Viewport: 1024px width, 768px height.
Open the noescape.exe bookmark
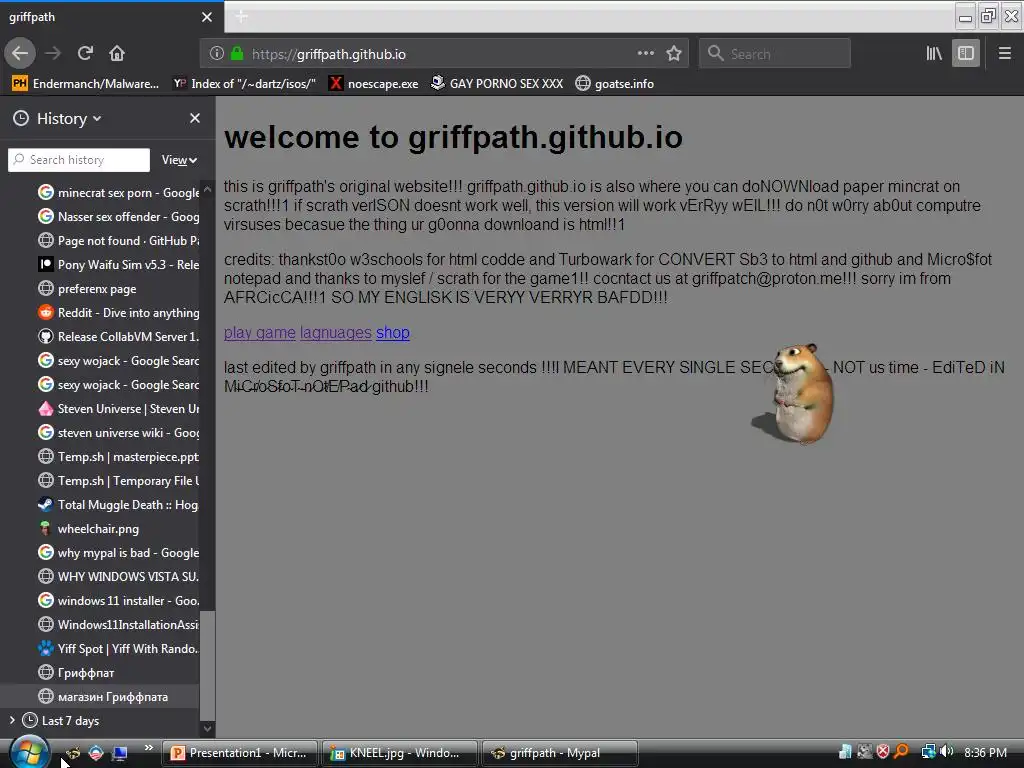coord(374,84)
